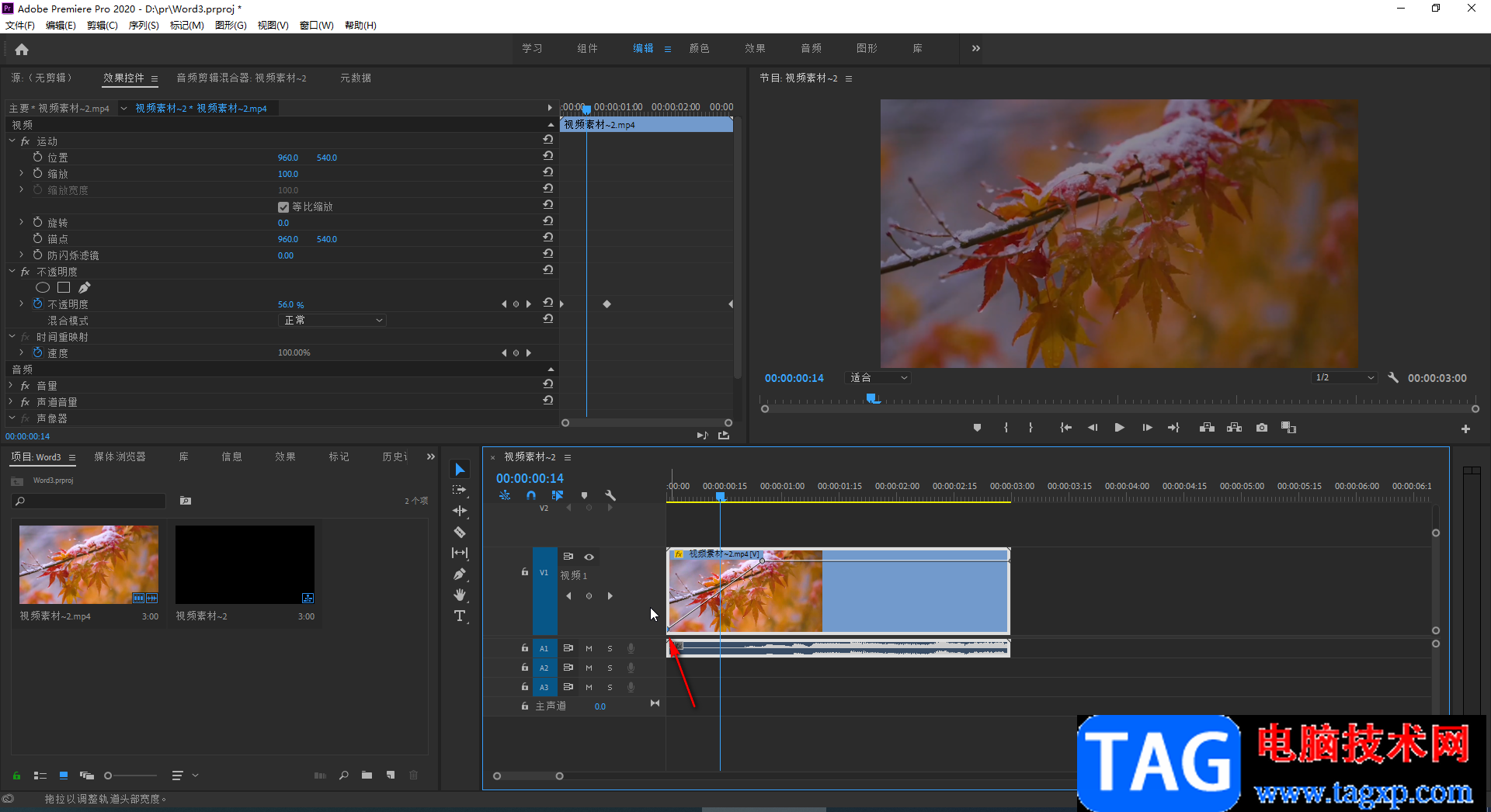Viewport: 1491px width, 812px height.
Task: Show more workspaces chevron
Action: coord(976,48)
